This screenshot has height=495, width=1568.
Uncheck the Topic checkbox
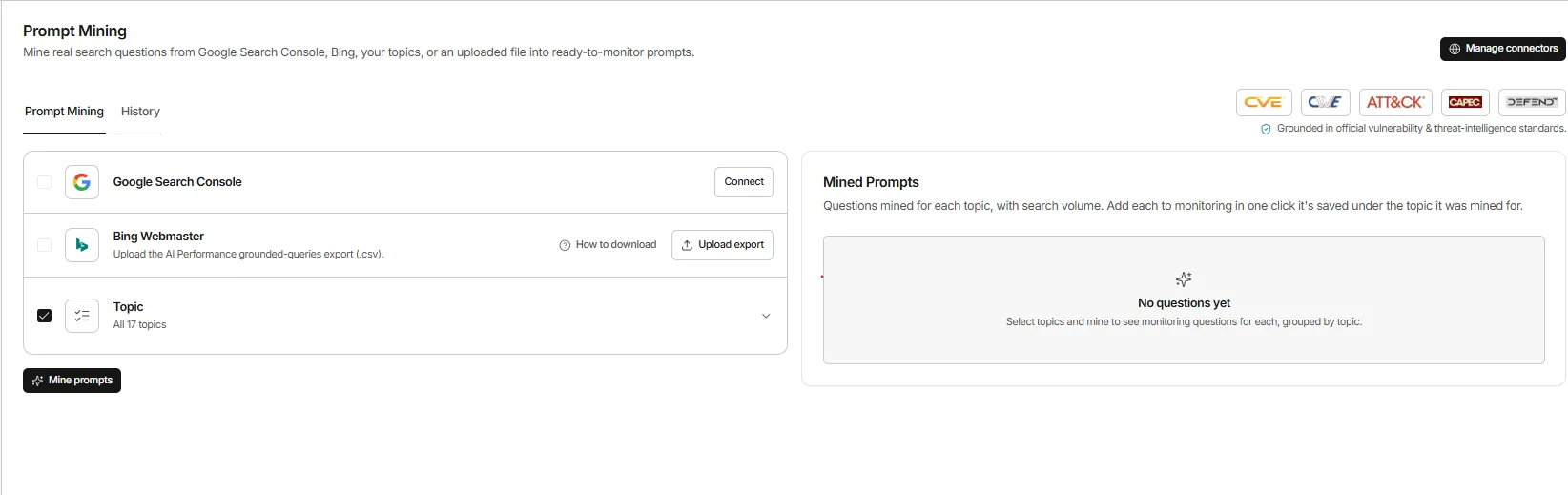click(44, 316)
